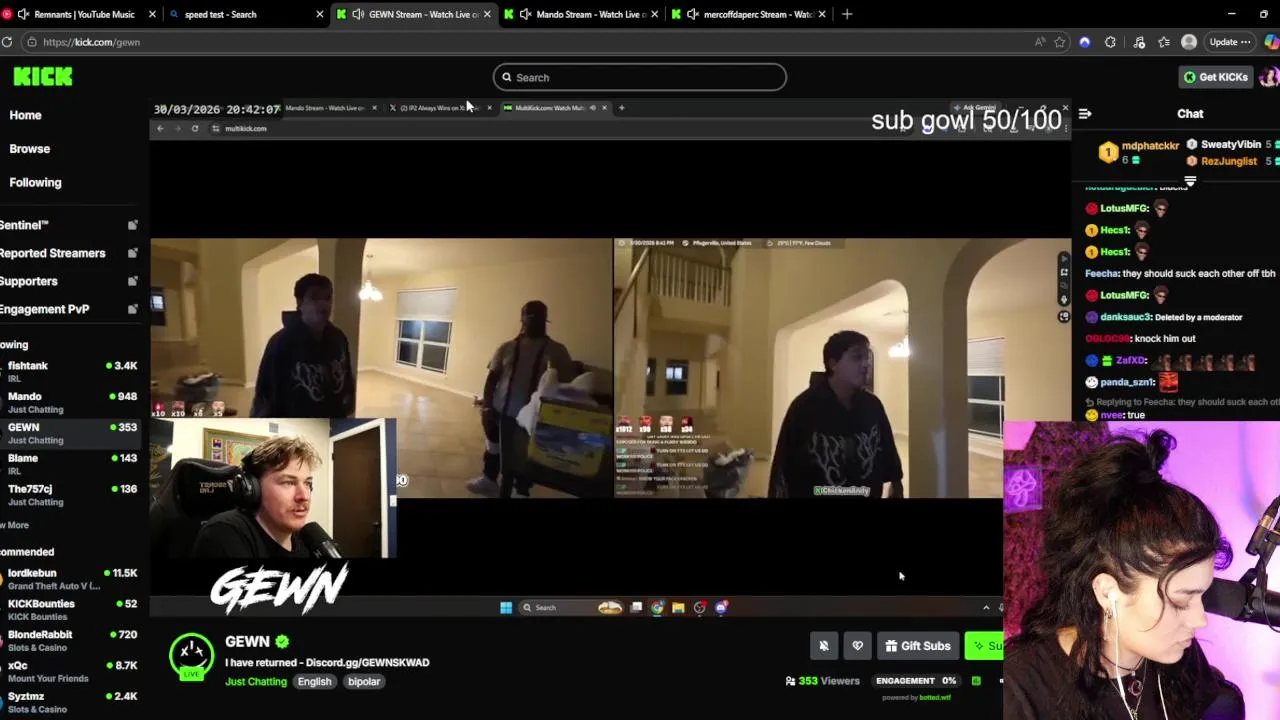Screen dimensions: 1280x720
Task: Toggle stream notifications bell button
Action: tap(824, 646)
